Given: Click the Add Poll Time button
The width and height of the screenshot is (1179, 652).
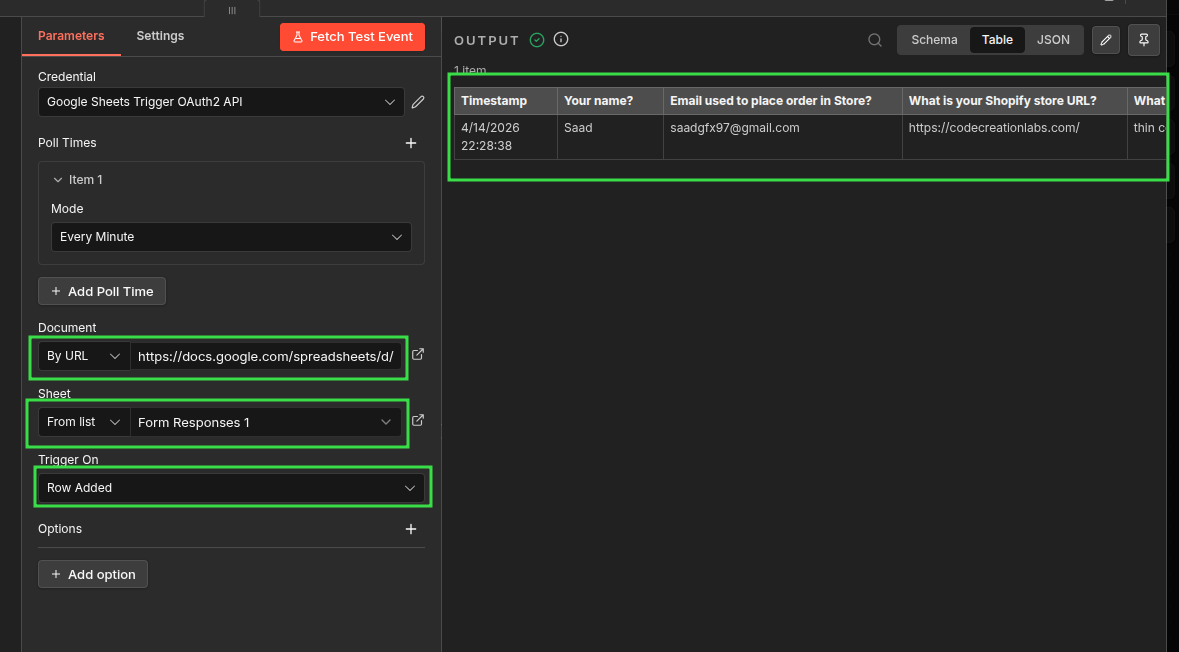Looking at the screenshot, I should [102, 291].
